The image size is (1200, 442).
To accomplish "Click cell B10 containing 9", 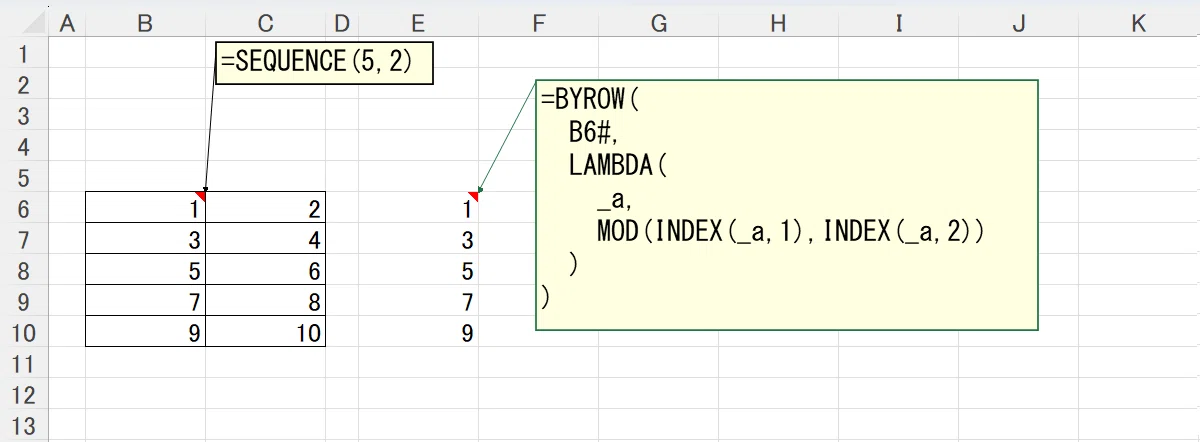I will point(146,332).
